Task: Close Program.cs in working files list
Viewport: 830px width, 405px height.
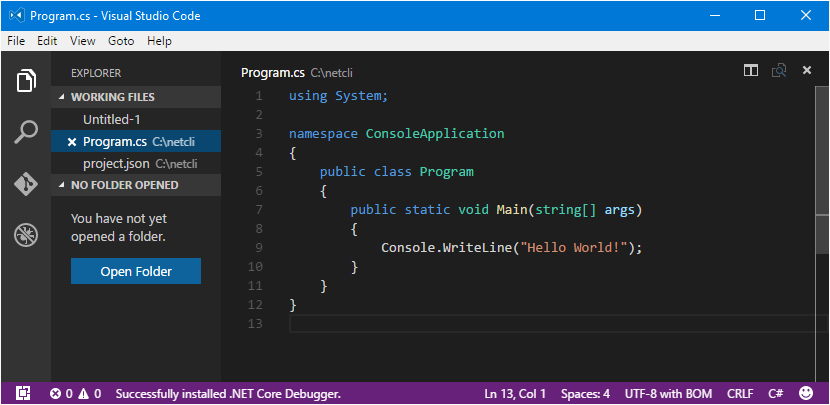Action: tap(72, 142)
